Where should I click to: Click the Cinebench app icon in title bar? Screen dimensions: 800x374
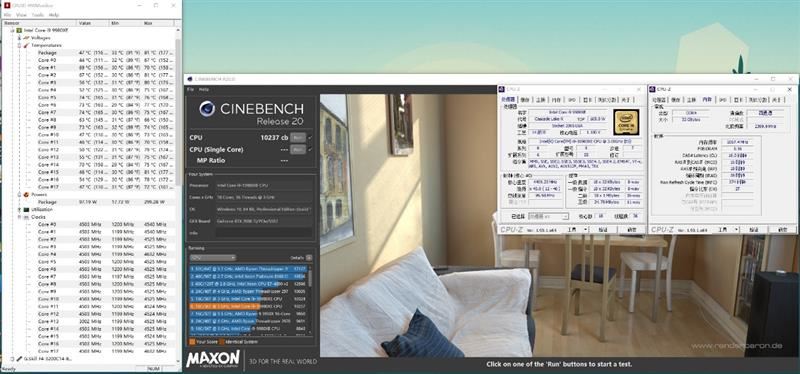(x=190, y=79)
